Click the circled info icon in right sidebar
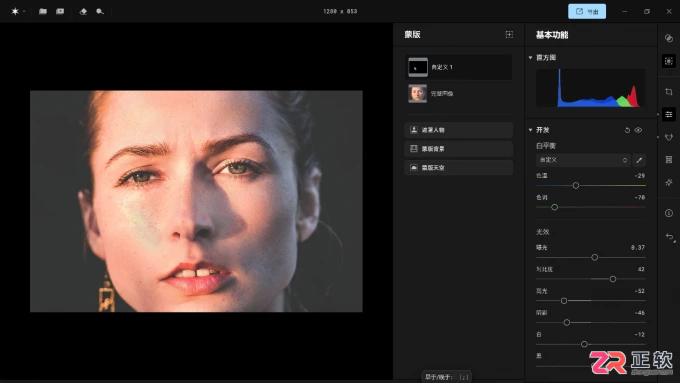The width and height of the screenshot is (680, 383). click(669, 213)
